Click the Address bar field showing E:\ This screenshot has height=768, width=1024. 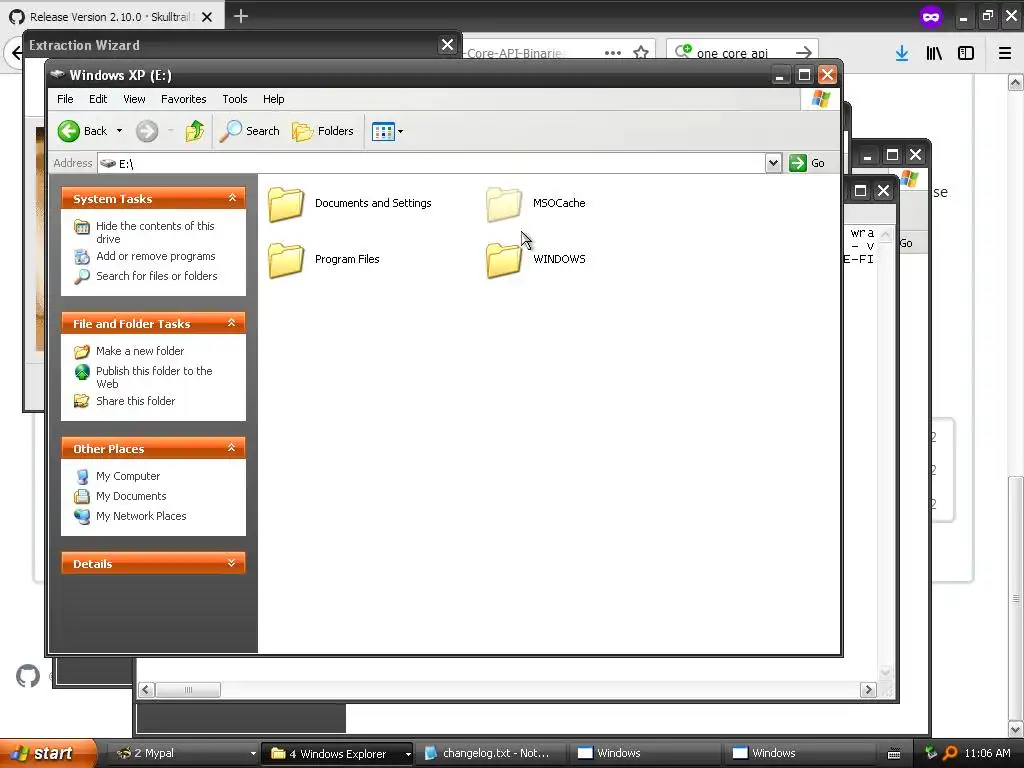[431, 163]
